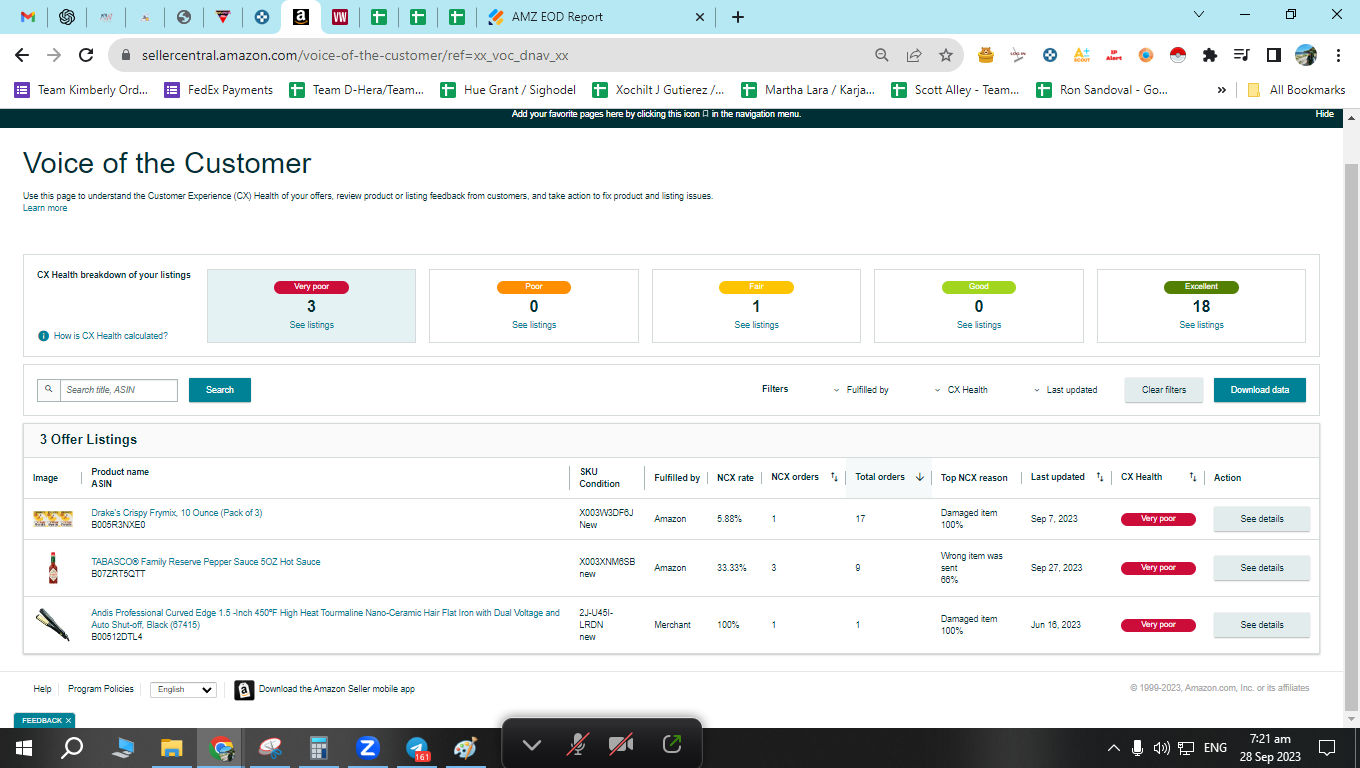Bookmark this page with the star icon
The height and width of the screenshot is (768, 1360).
pos(945,55)
